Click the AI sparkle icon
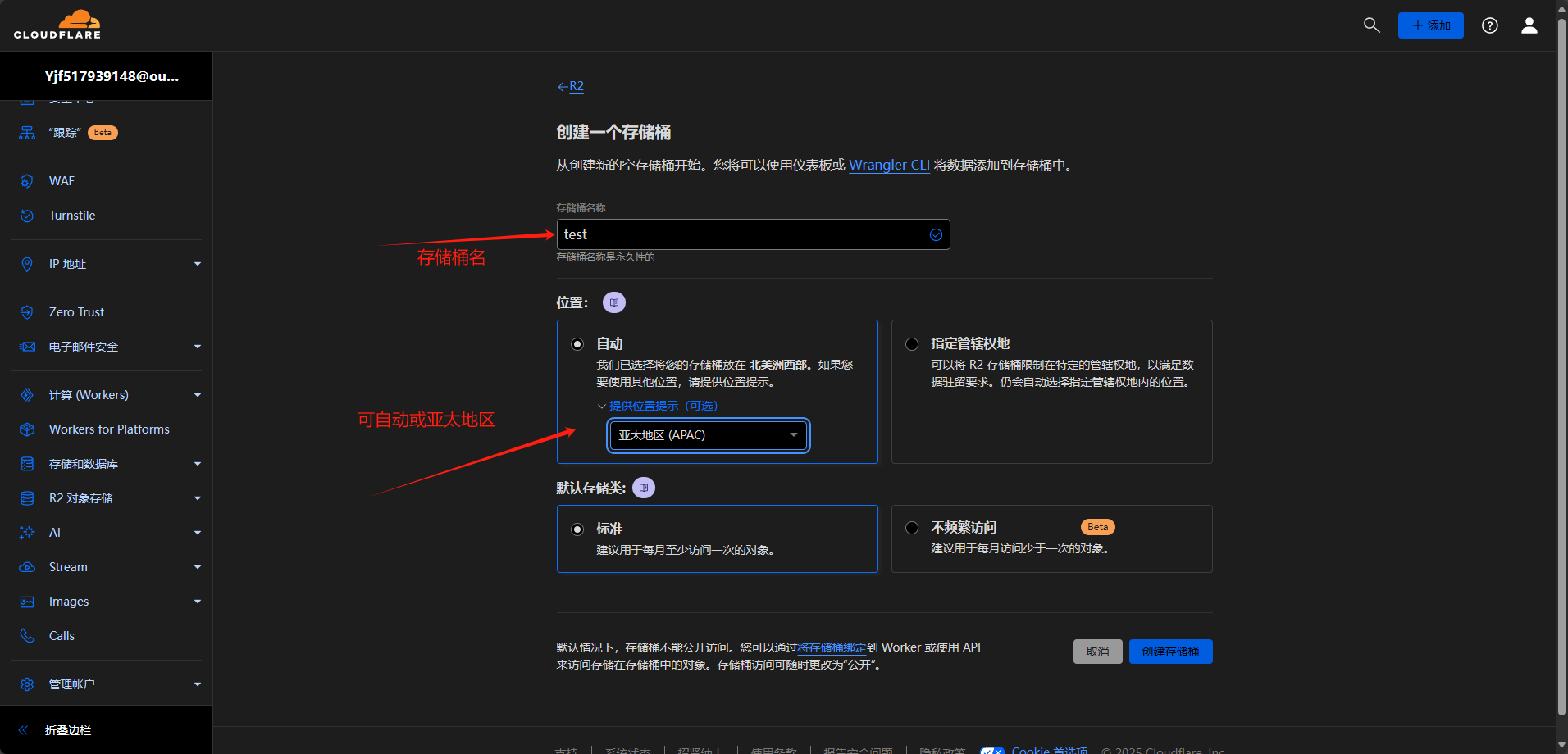The width and height of the screenshot is (1568, 754). 27,533
